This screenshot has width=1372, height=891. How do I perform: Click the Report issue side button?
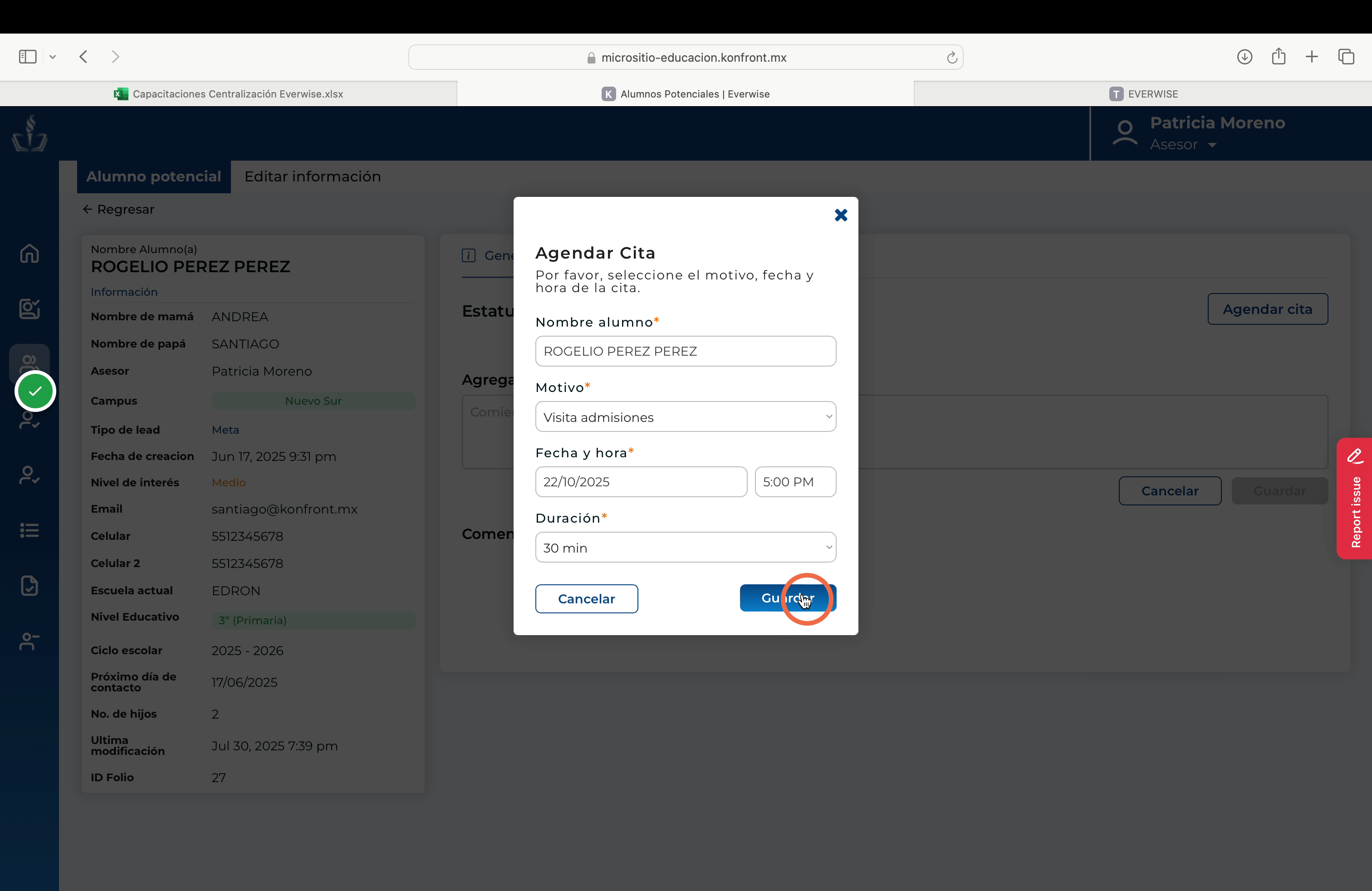[x=1355, y=499]
